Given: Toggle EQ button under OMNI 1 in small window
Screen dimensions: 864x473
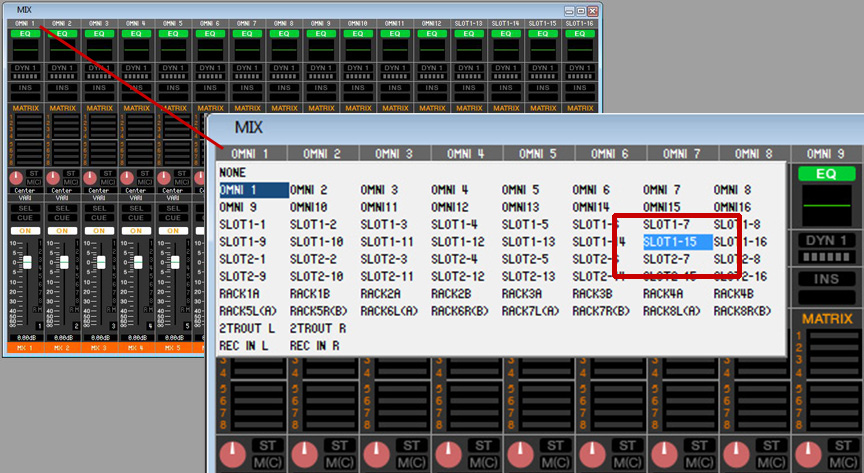Looking at the screenshot, I should [x=25, y=34].
